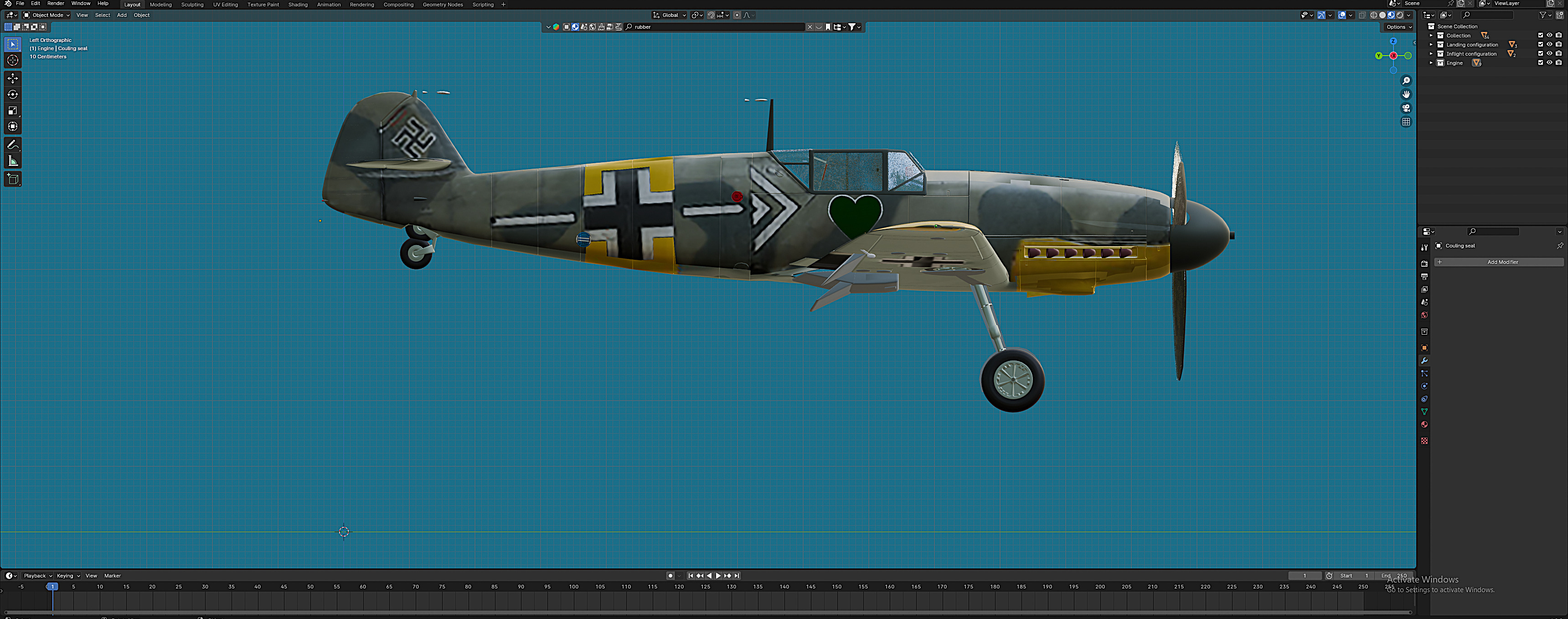Expand the Collection tree row

[1431, 35]
